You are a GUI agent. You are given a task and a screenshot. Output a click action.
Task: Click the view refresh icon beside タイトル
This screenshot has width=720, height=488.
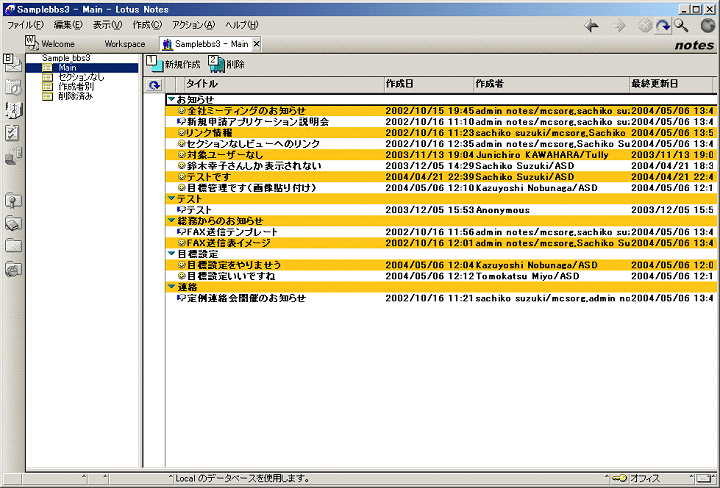[x=154, y=85]
